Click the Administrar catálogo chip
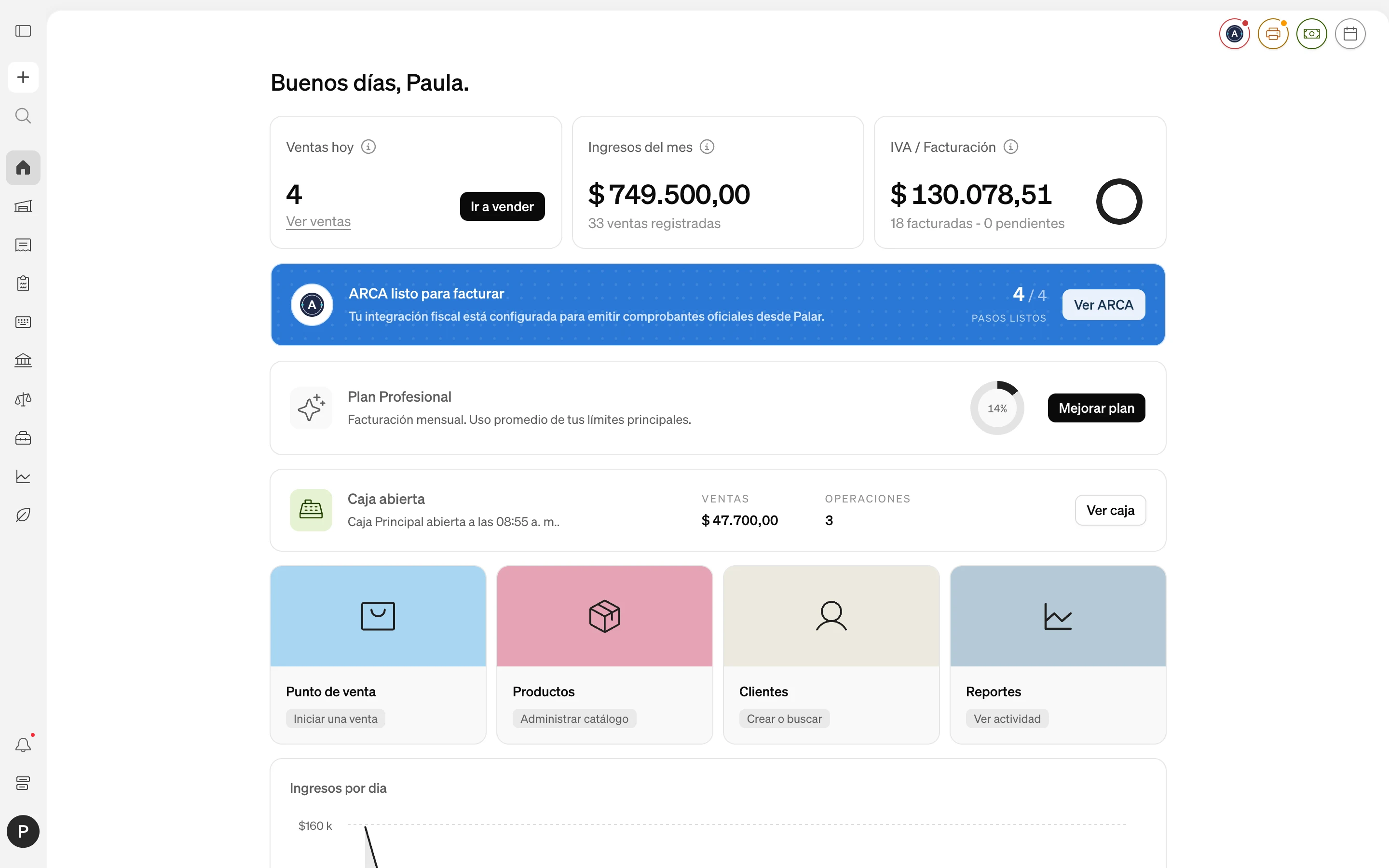 (574, 719)
